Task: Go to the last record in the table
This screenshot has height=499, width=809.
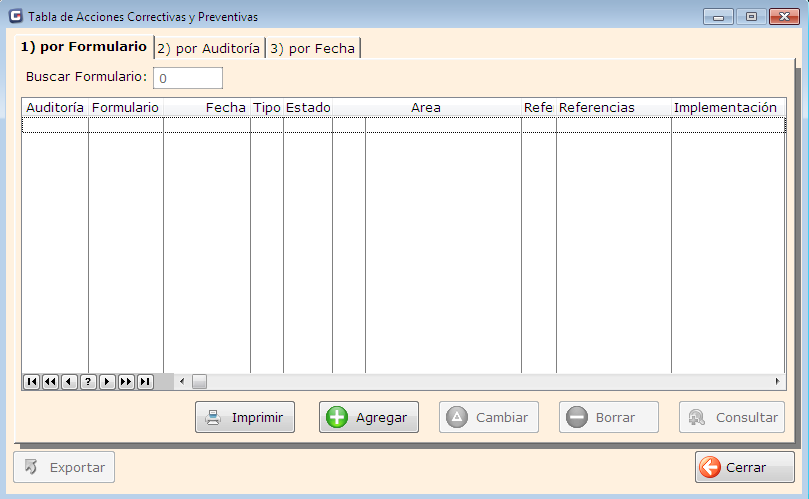Action: (x=145, y=381)
